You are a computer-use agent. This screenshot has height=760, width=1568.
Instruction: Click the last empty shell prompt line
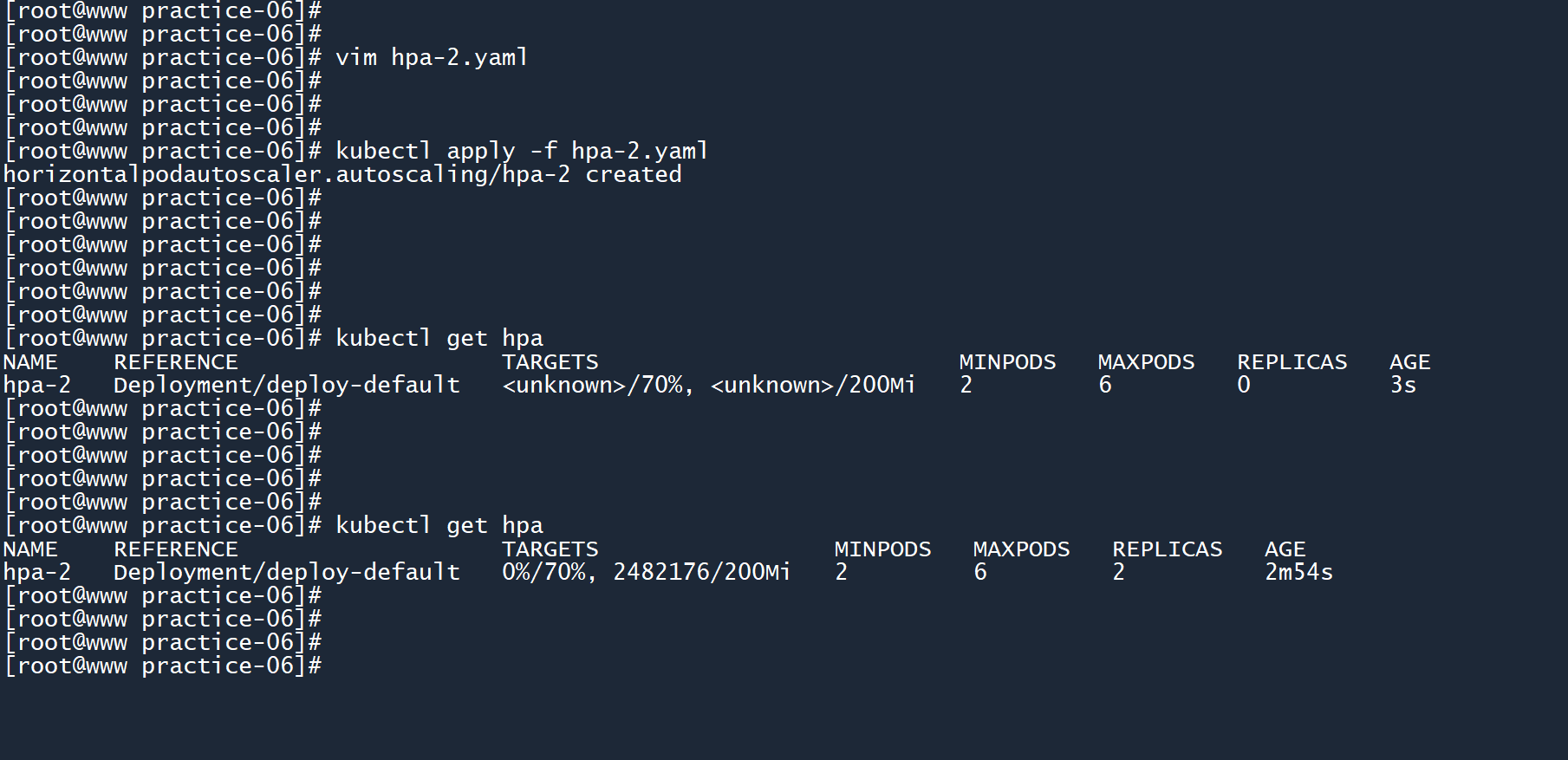tap(163, 666)
